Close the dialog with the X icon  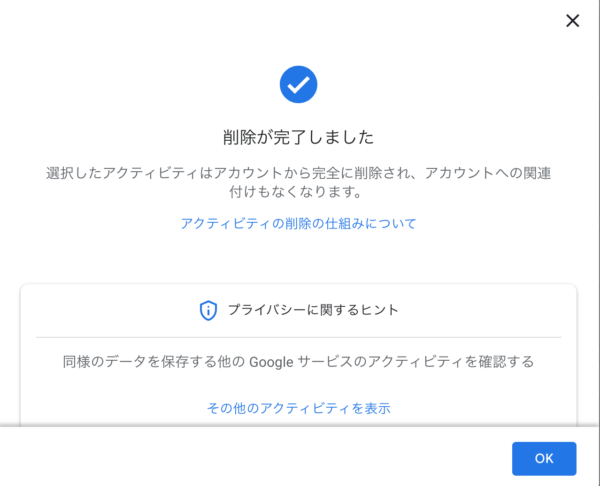572,21
